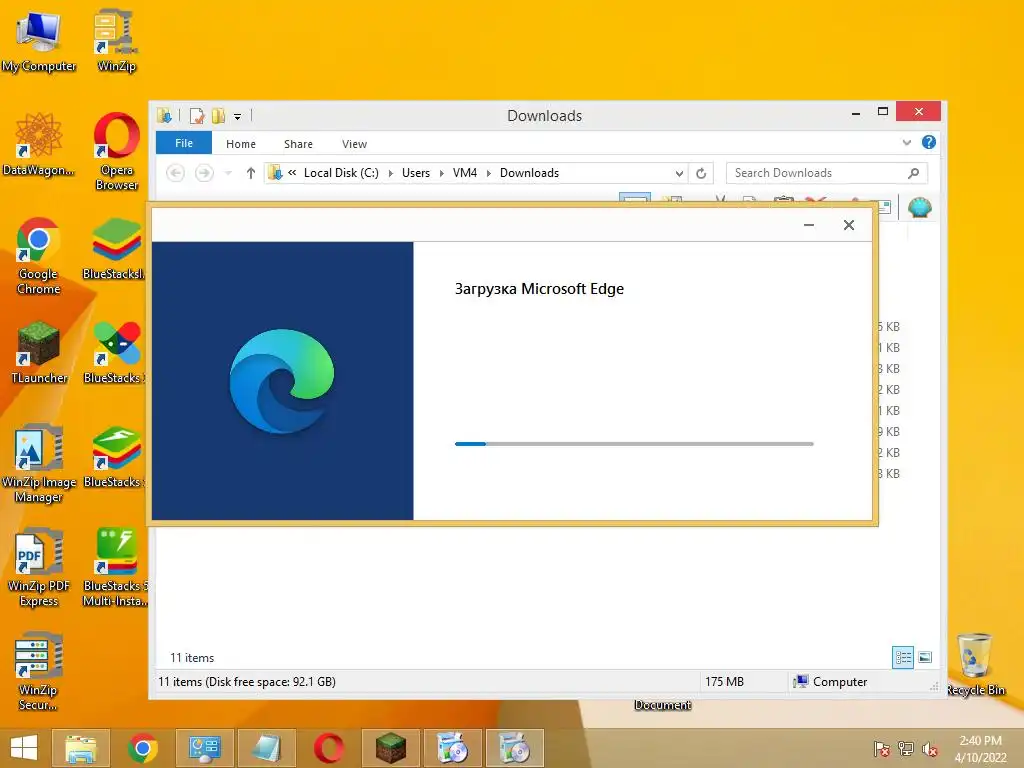Viewport: 1024px width, 768px height.
Task: Open File Explorer from the taskbar
Action: (81, 748)
